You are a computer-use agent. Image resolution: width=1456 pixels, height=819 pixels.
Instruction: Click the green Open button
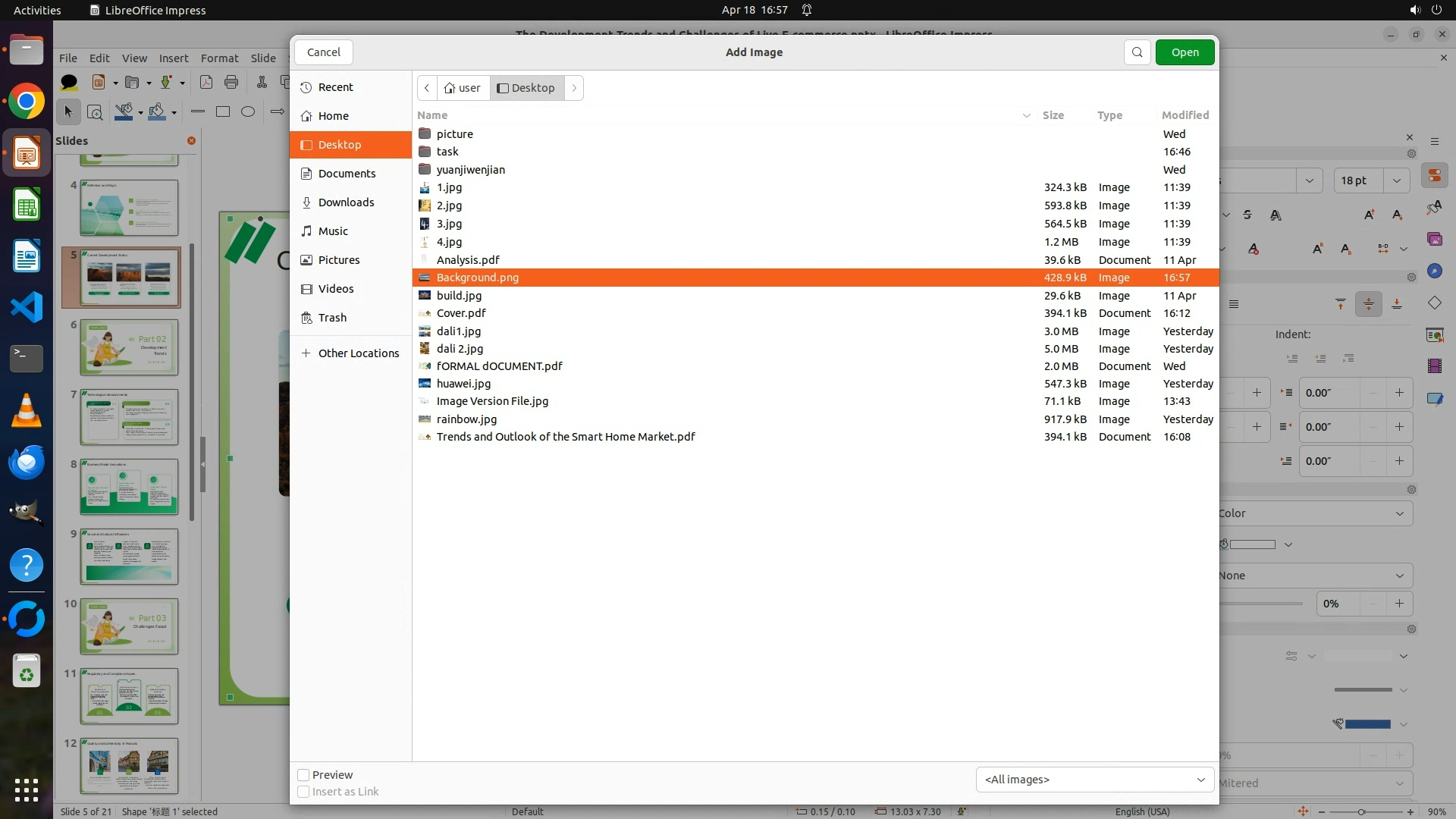coord(1185,52)
